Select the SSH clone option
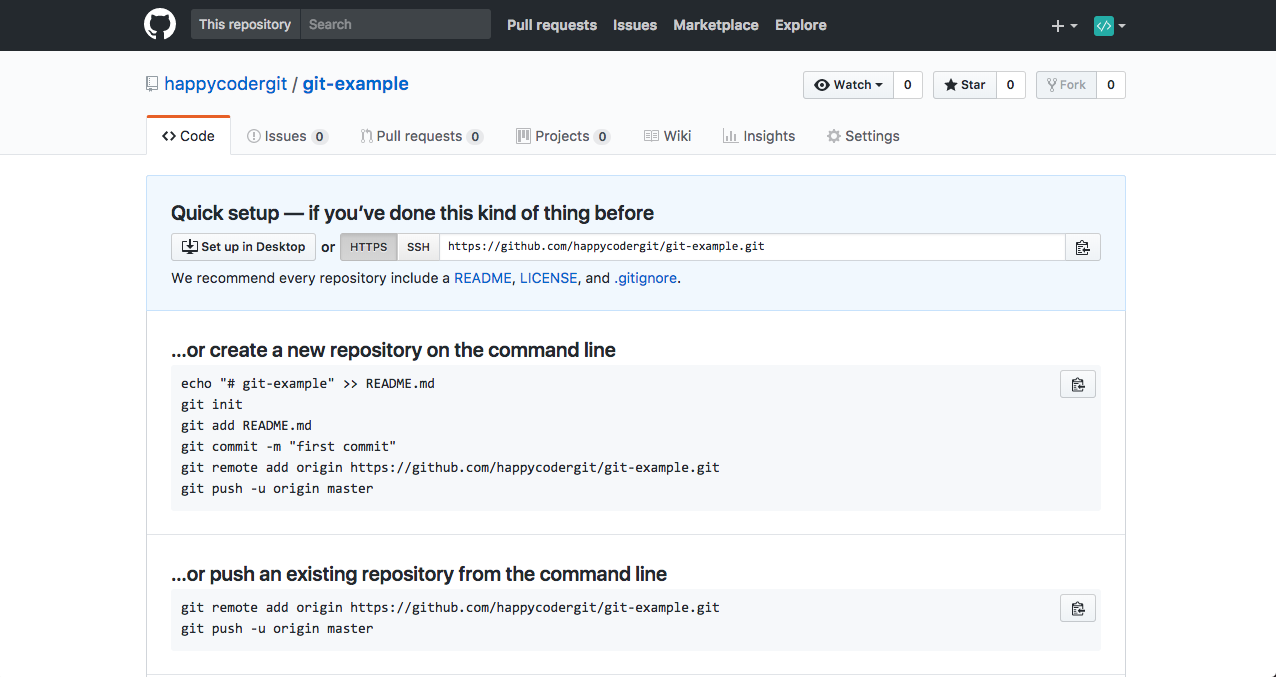 (x=417, y=246)
